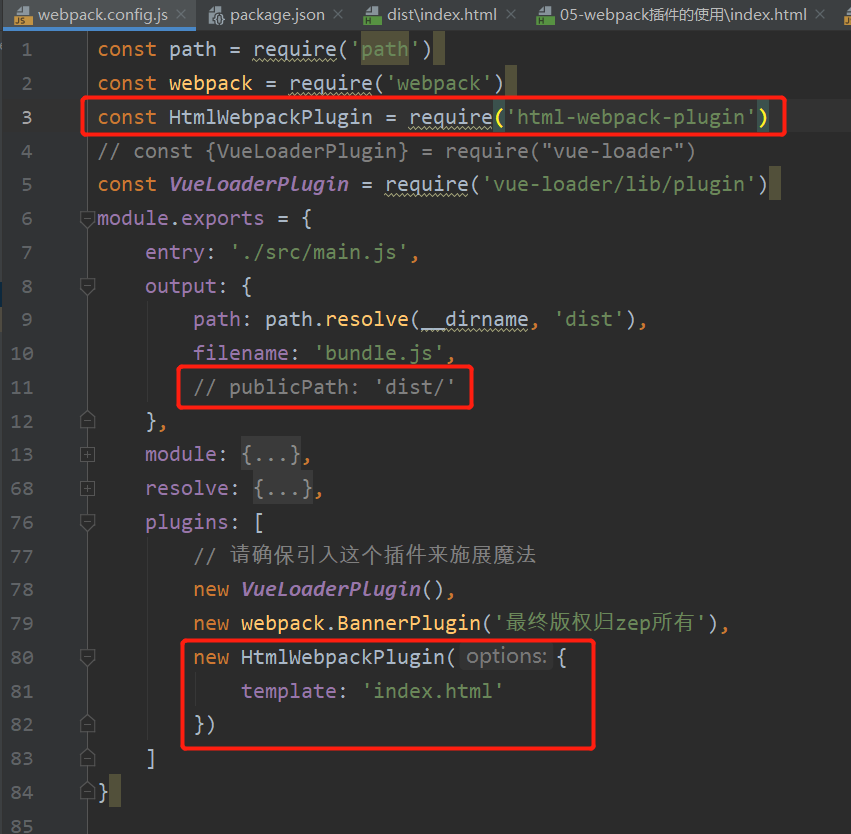
Task: Click the entry key on line 7
Action: point(174,252)
